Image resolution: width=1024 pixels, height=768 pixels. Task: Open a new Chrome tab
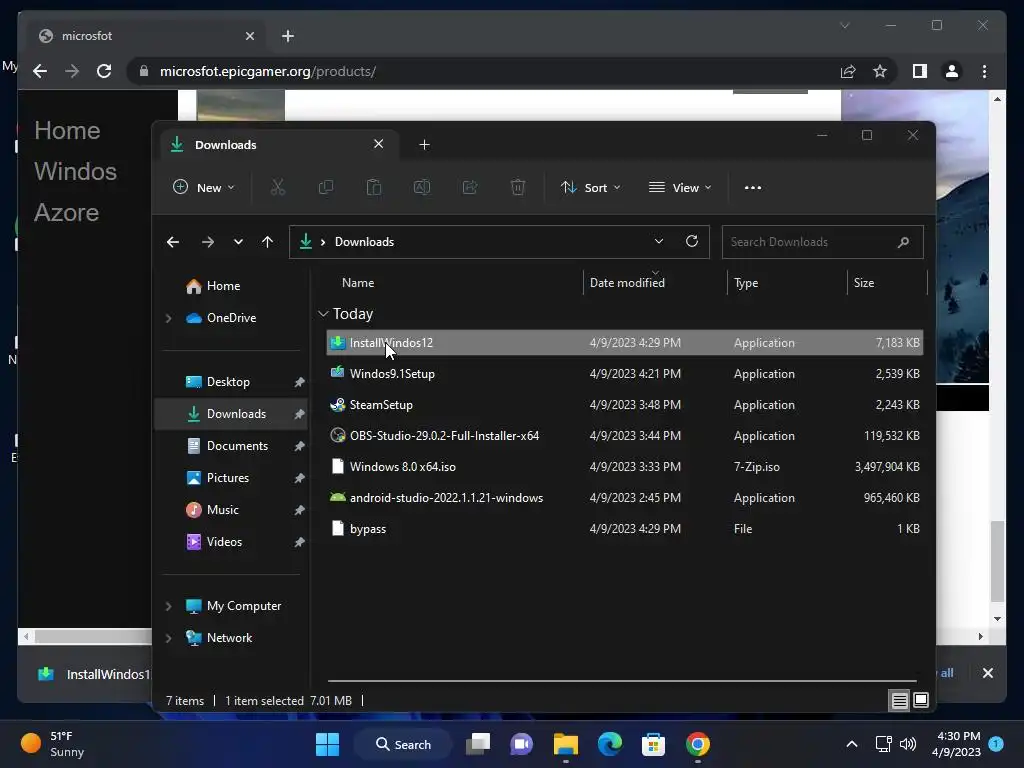(288, 36)
